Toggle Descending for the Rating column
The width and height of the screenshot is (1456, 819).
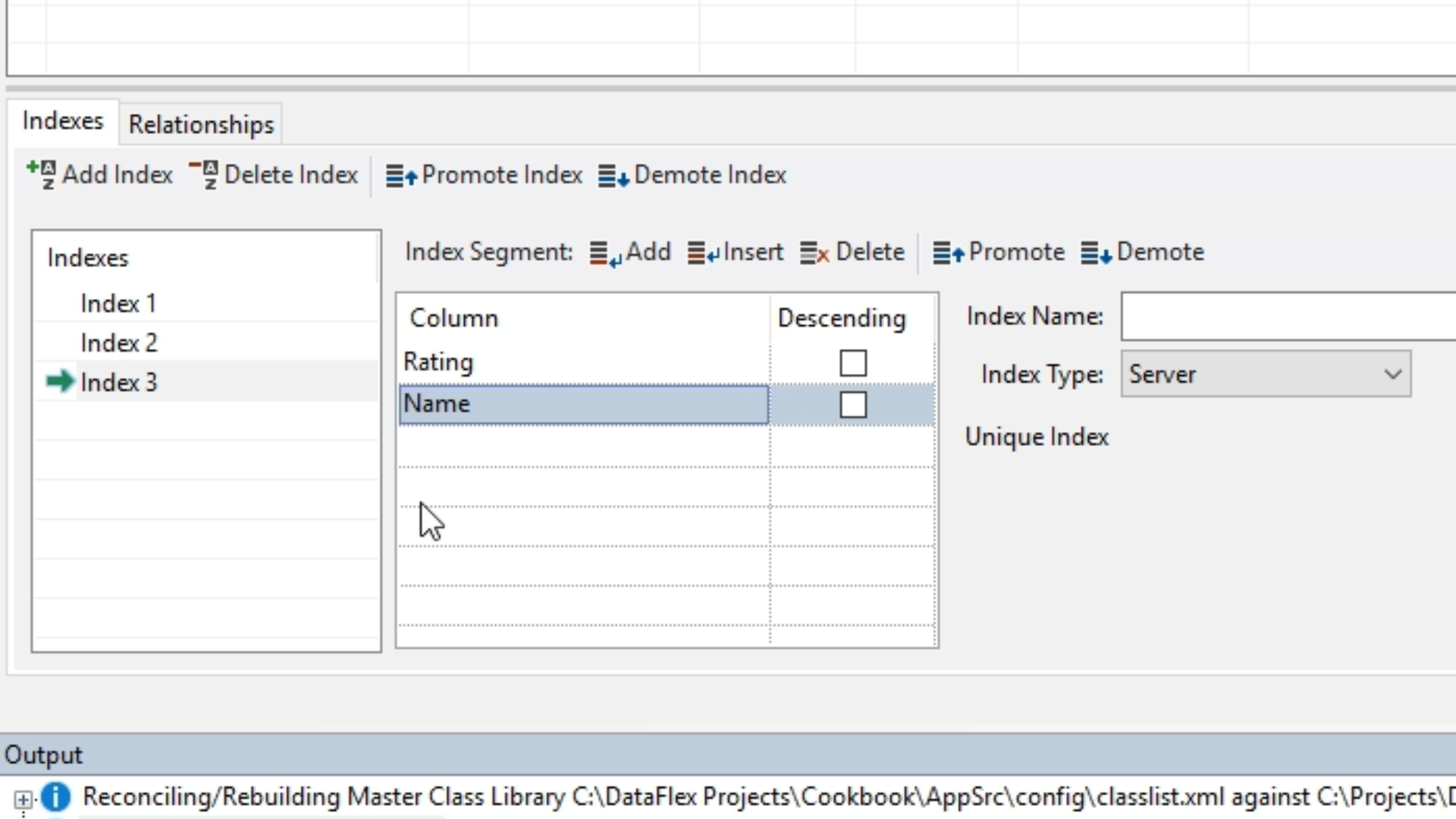852,363
